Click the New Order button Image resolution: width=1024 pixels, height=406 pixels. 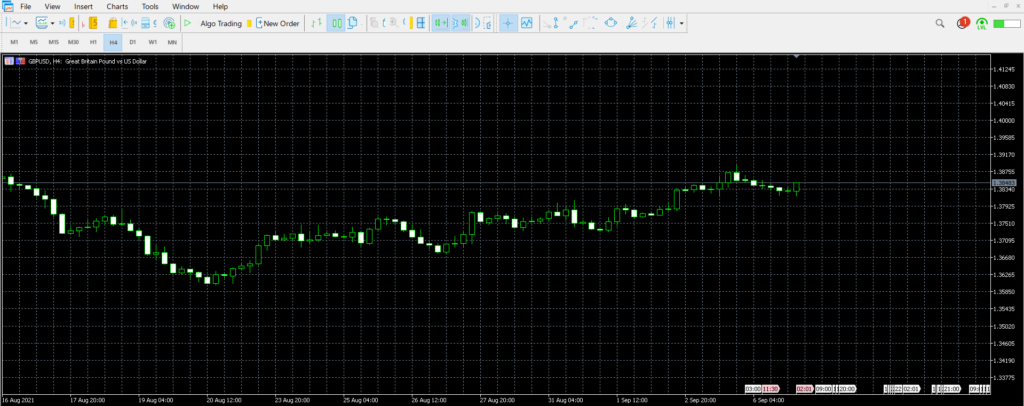(x=278, y=23)
